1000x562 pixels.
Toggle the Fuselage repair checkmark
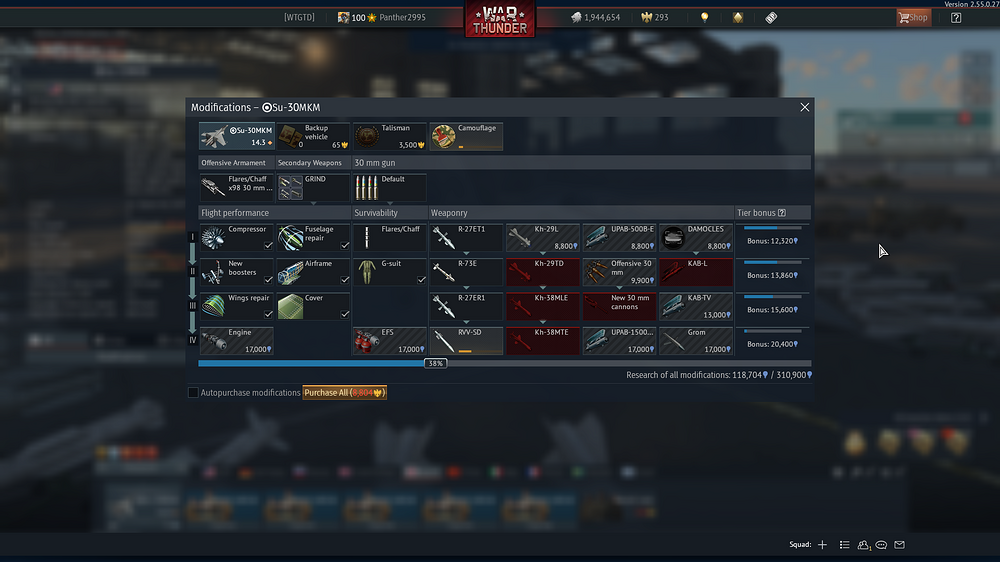345,246
